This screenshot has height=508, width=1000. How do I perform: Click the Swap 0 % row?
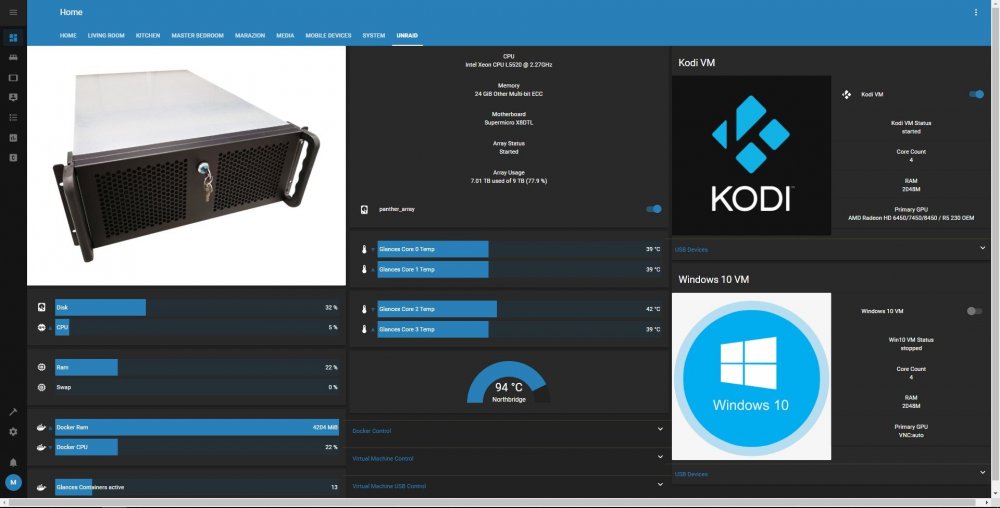click(x=188, y=387)
